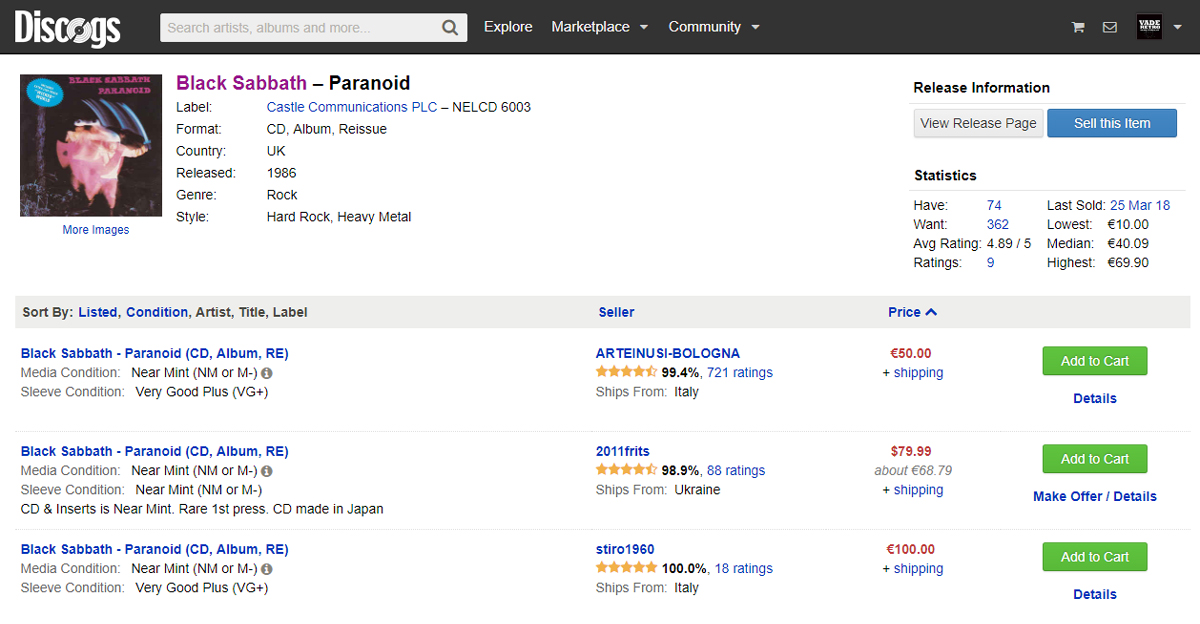Click Sell this Item button

1112,123
